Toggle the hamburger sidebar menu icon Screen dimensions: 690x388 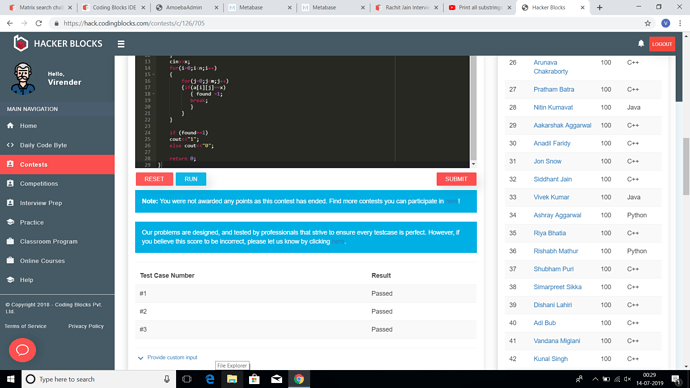[x=121, y=44]
